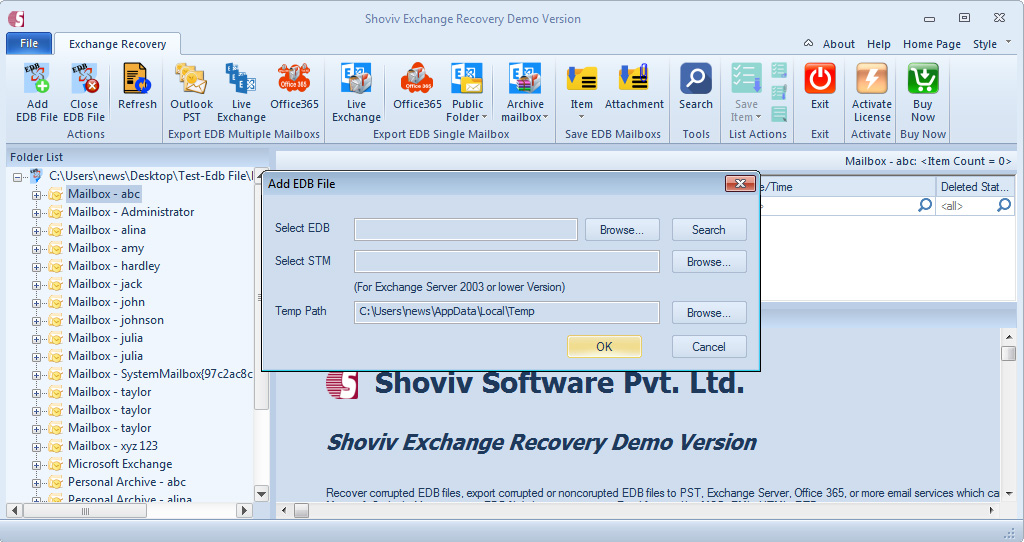The width and height of the screenshot is (1024, 542).
Task: Click the Temp Path input field
Action: [x=507, y=312]
